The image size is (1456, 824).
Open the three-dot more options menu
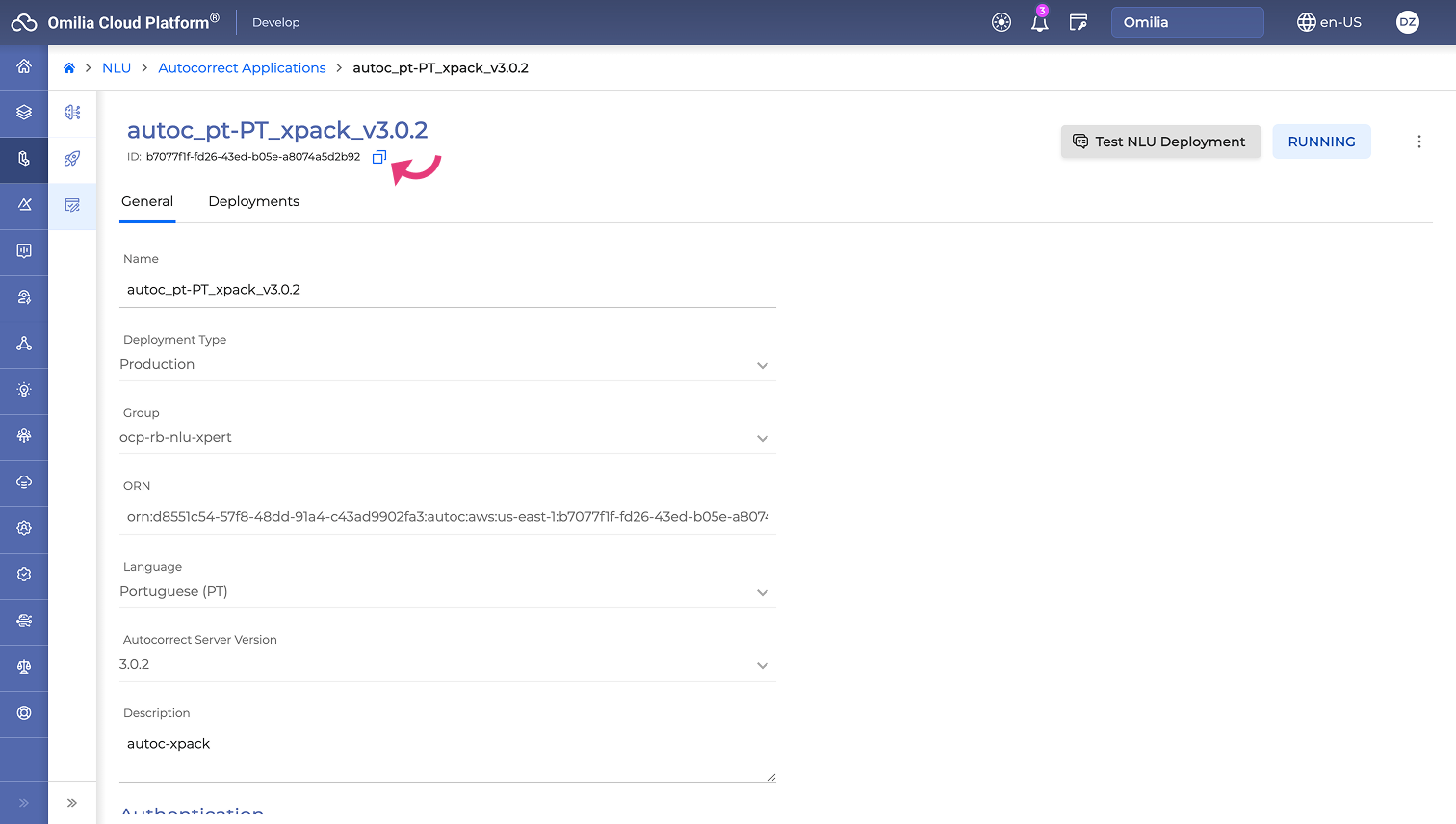[x=1419, y=142]
